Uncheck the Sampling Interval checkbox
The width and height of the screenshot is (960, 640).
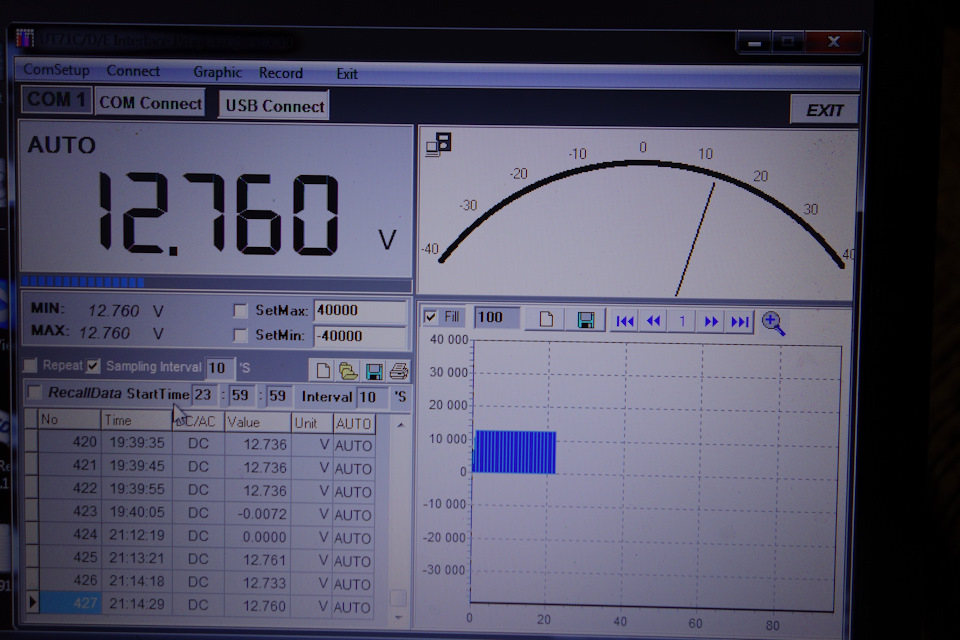(93, 366)
